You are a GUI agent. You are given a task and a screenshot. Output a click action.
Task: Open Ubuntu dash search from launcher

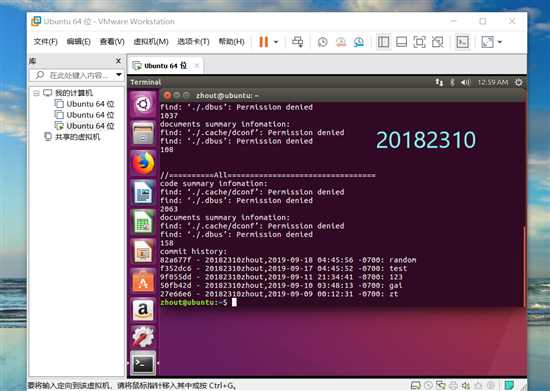(x=143, y=104)
